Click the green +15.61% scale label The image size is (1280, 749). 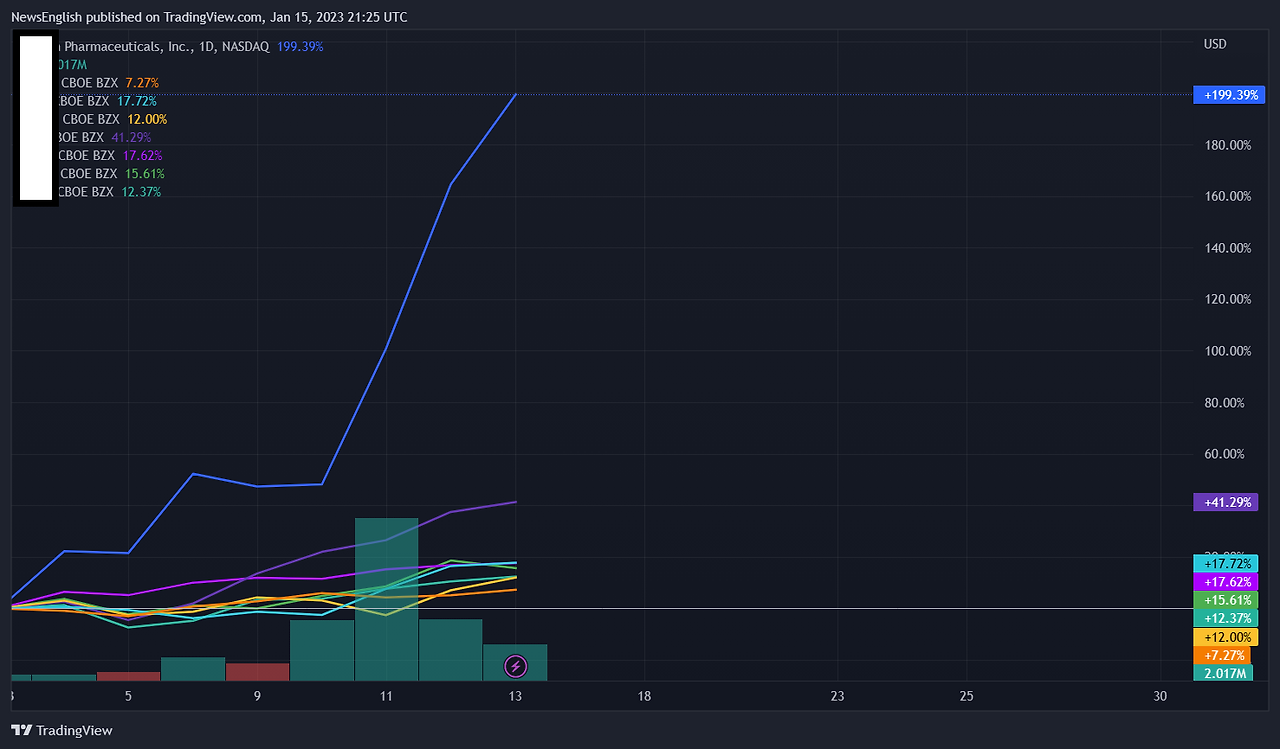pyautogui.click(x=1227, y=600)
